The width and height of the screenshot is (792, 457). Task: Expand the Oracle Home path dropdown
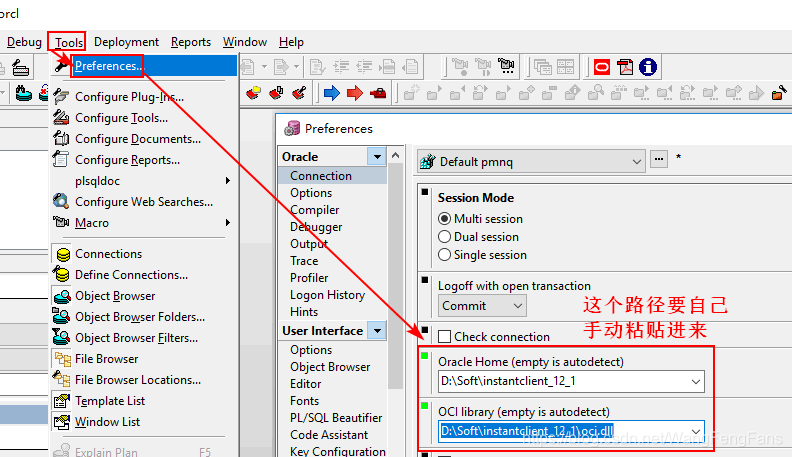(x=696, y=381)
